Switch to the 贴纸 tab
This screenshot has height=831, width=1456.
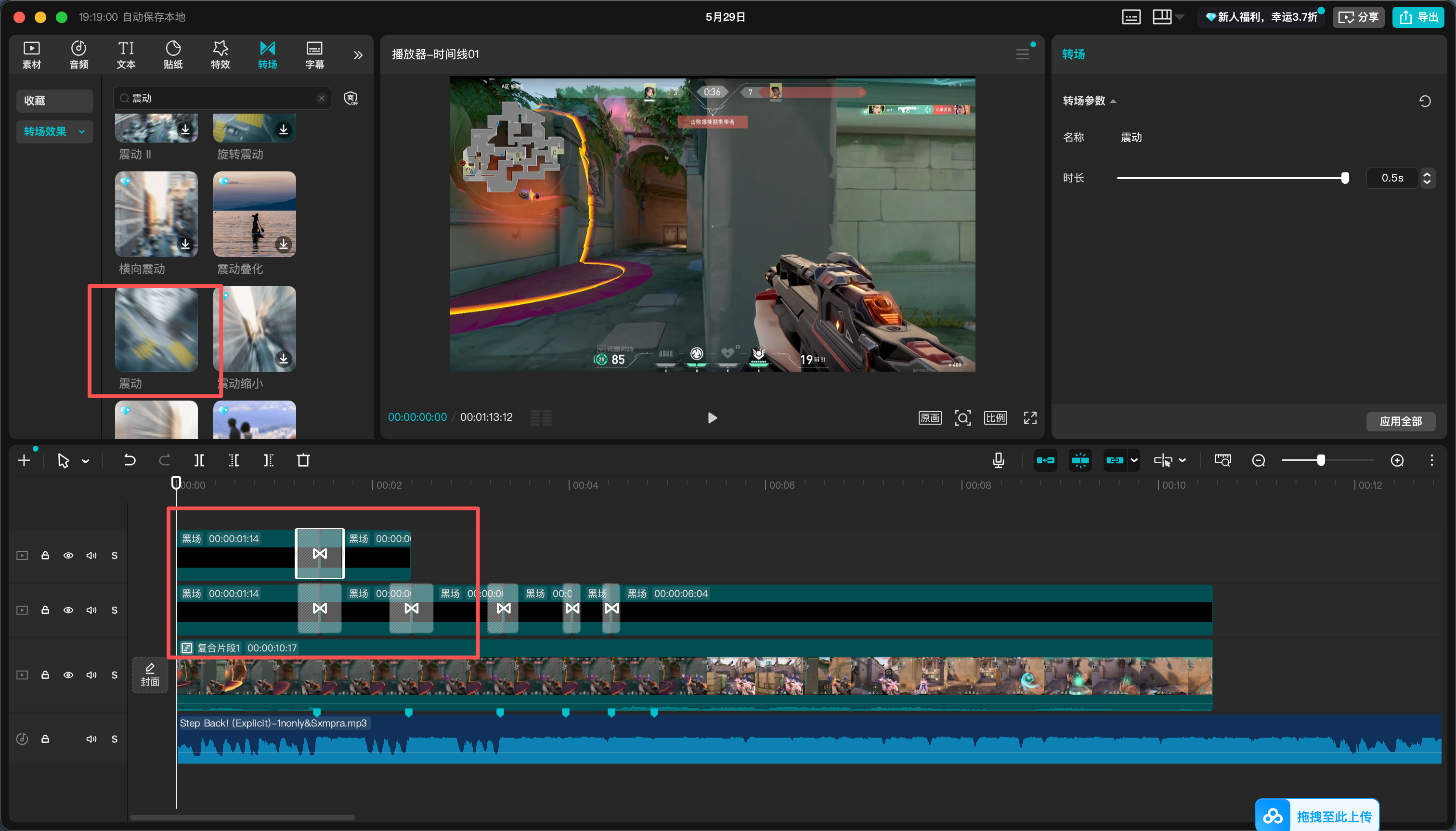[173, 55]
